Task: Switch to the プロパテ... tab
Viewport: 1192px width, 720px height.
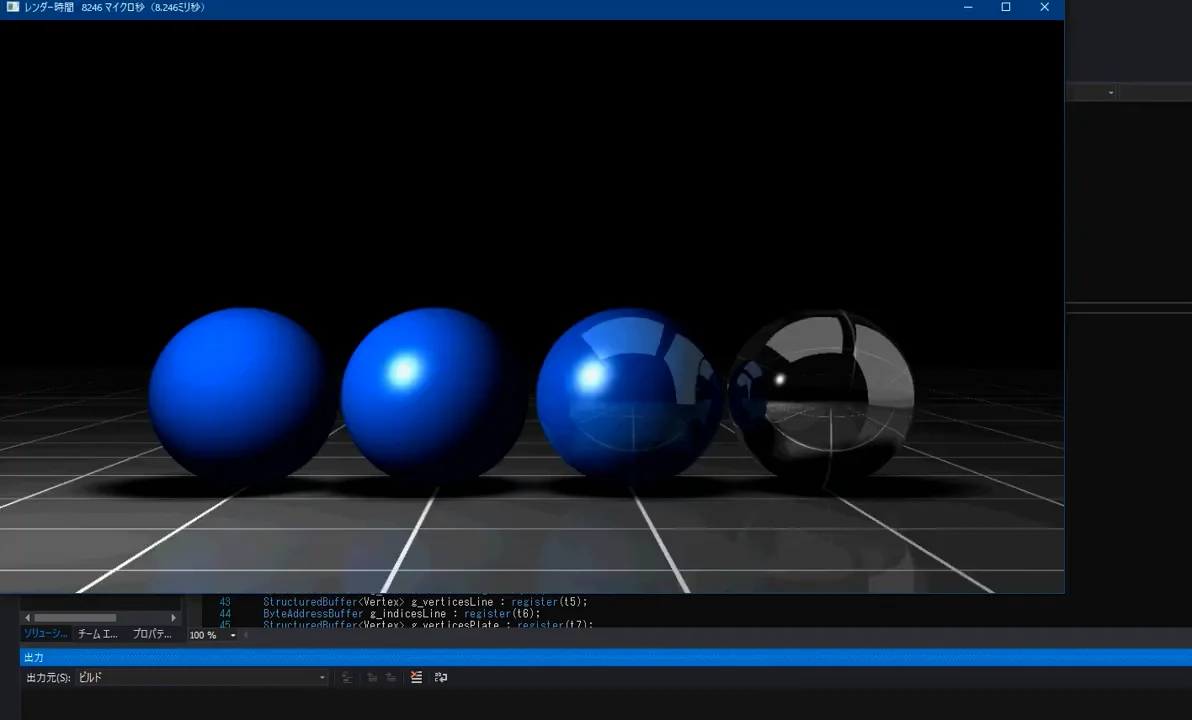Action: coord(152,633)
